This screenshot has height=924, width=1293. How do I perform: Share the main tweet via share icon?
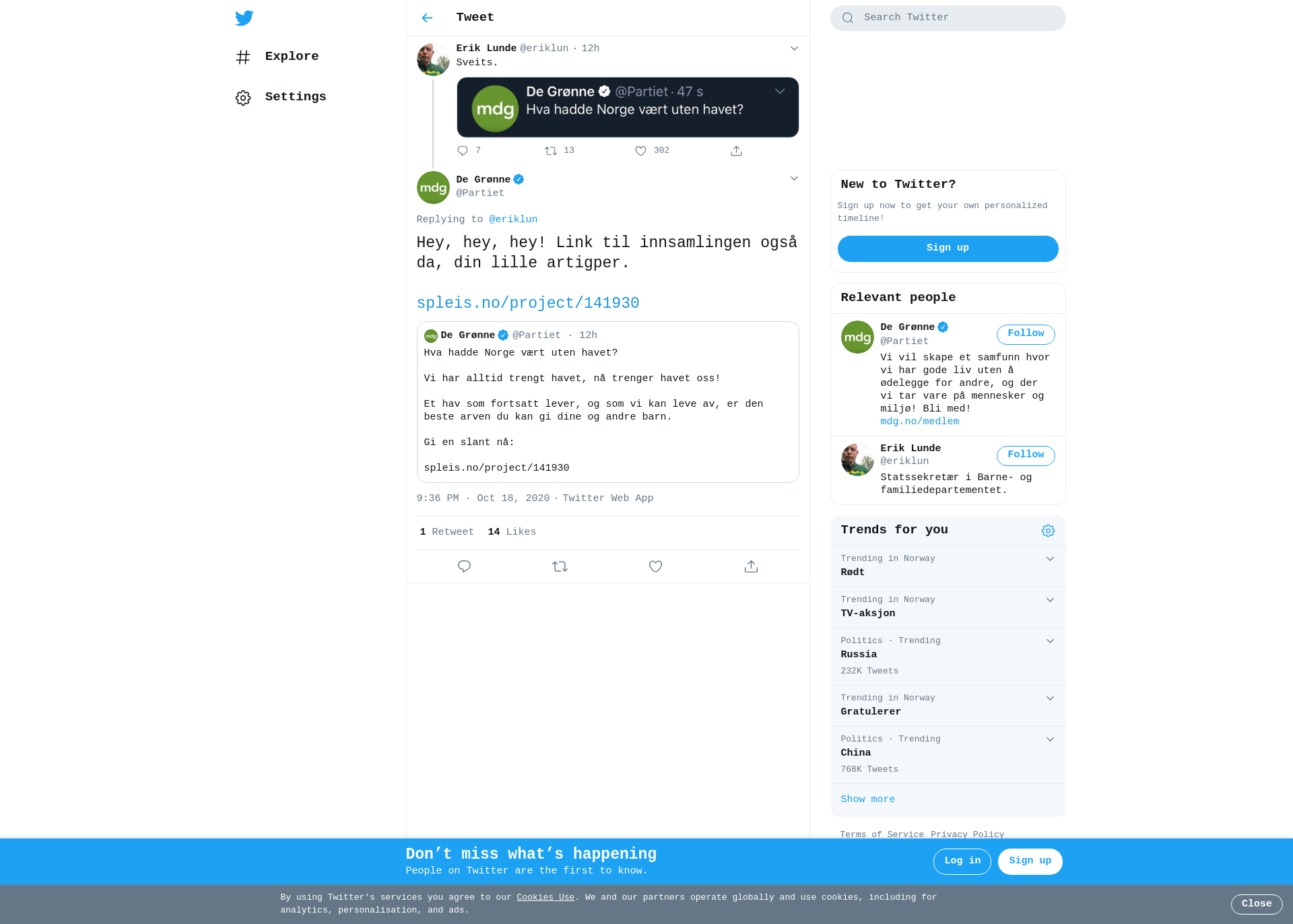[751, 566]
